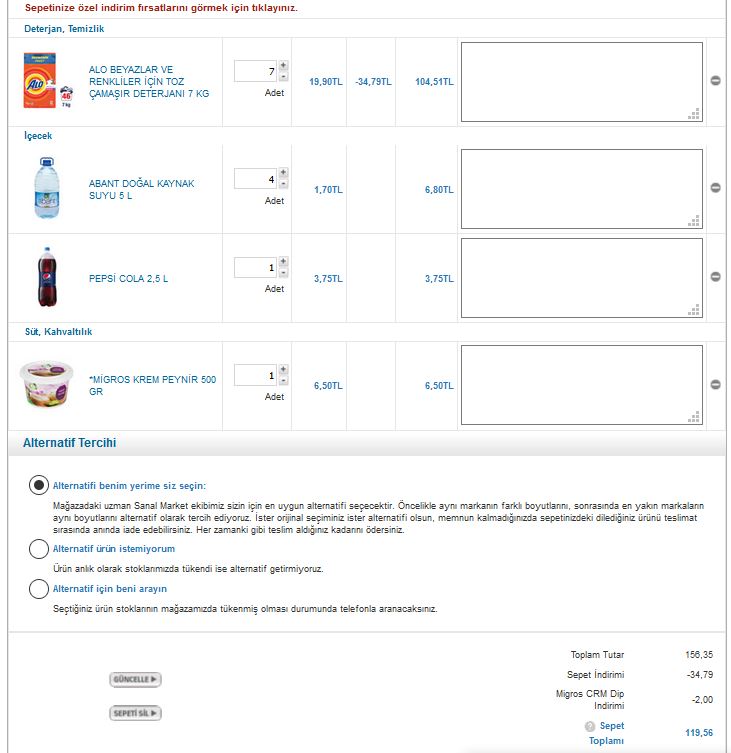Increase Pepsi Cola quantity with the plus stepper

(283, 261)
